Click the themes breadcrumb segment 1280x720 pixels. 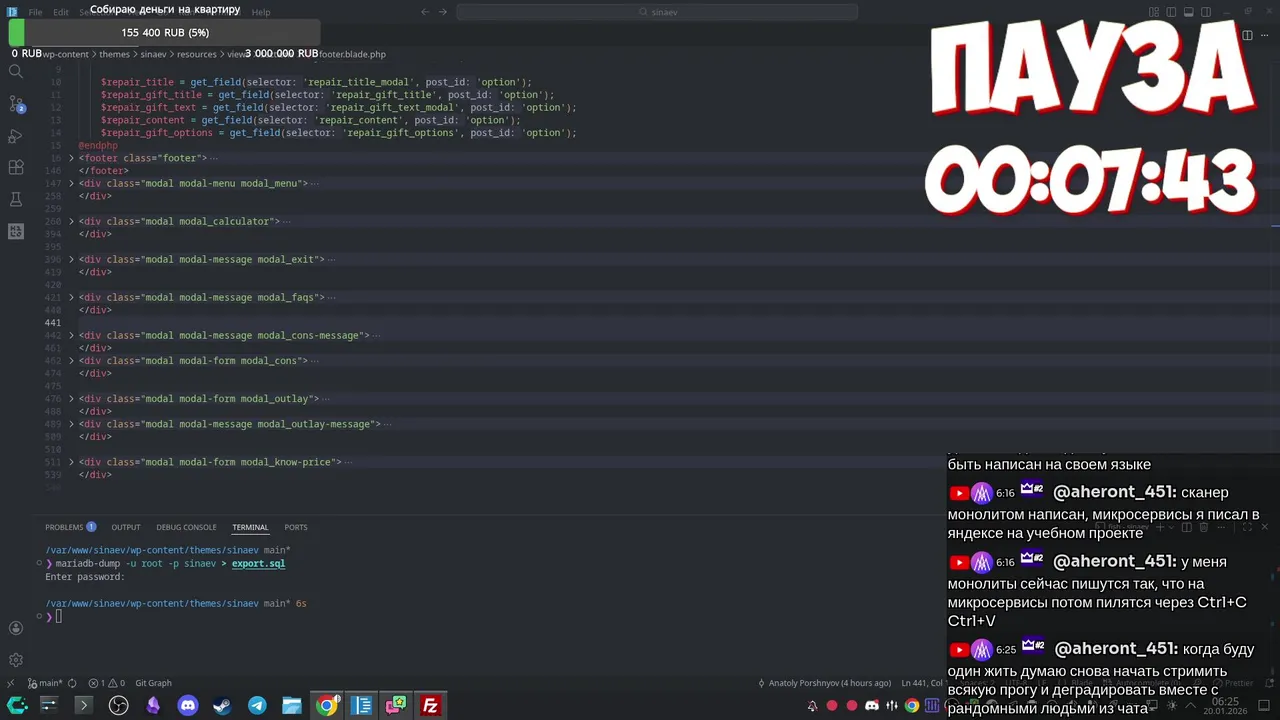coord(114,54)
